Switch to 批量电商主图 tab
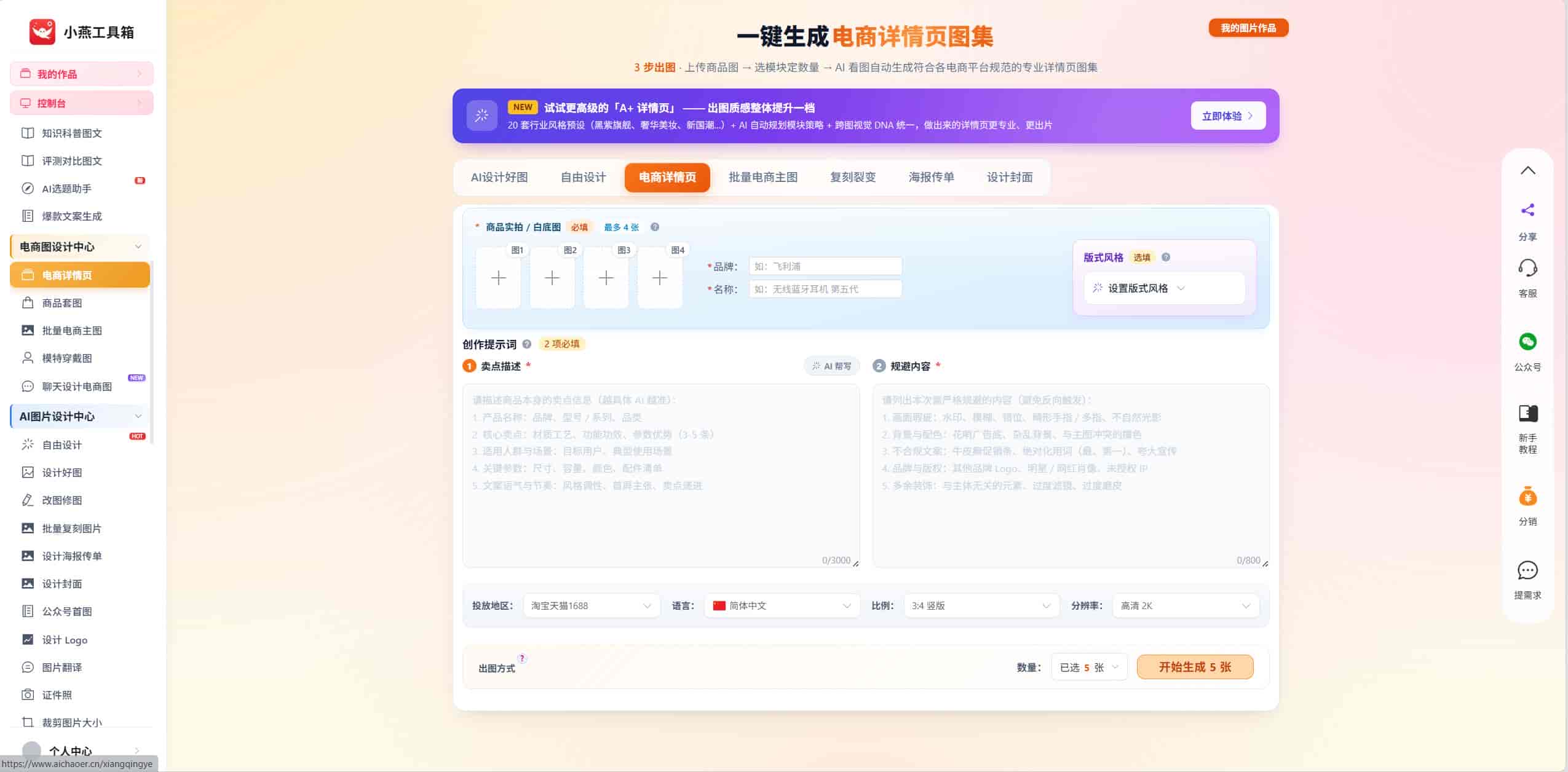 click(762, 178)
